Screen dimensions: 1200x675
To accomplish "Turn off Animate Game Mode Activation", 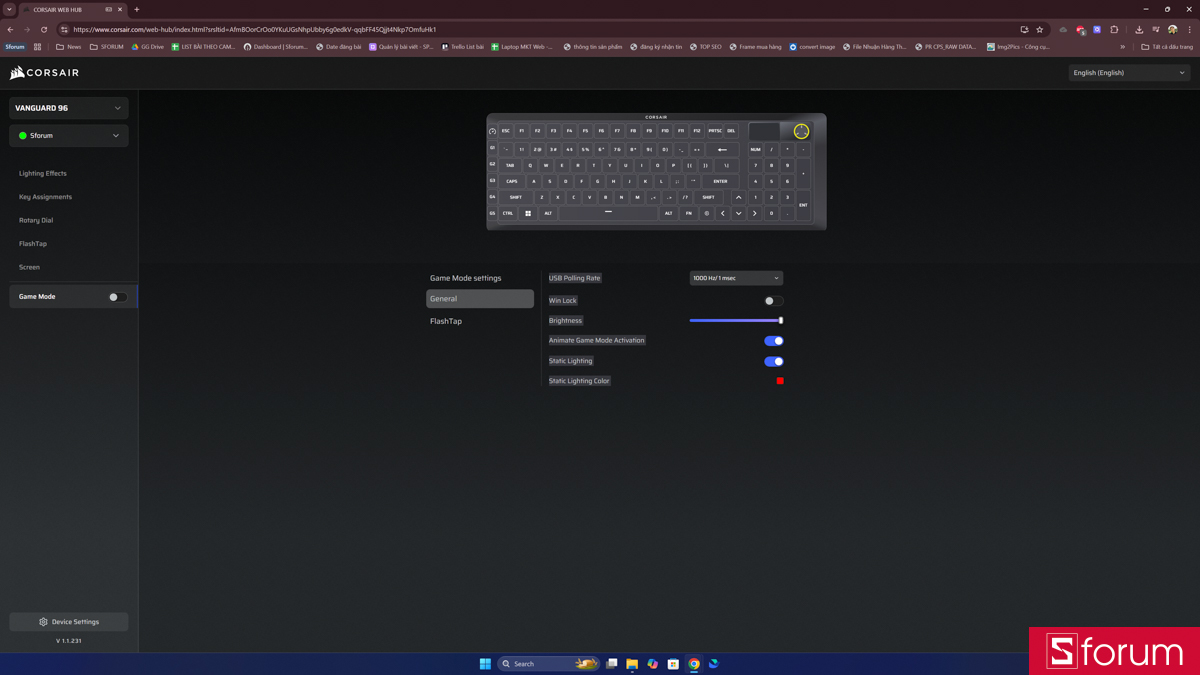I will (773, 341).
